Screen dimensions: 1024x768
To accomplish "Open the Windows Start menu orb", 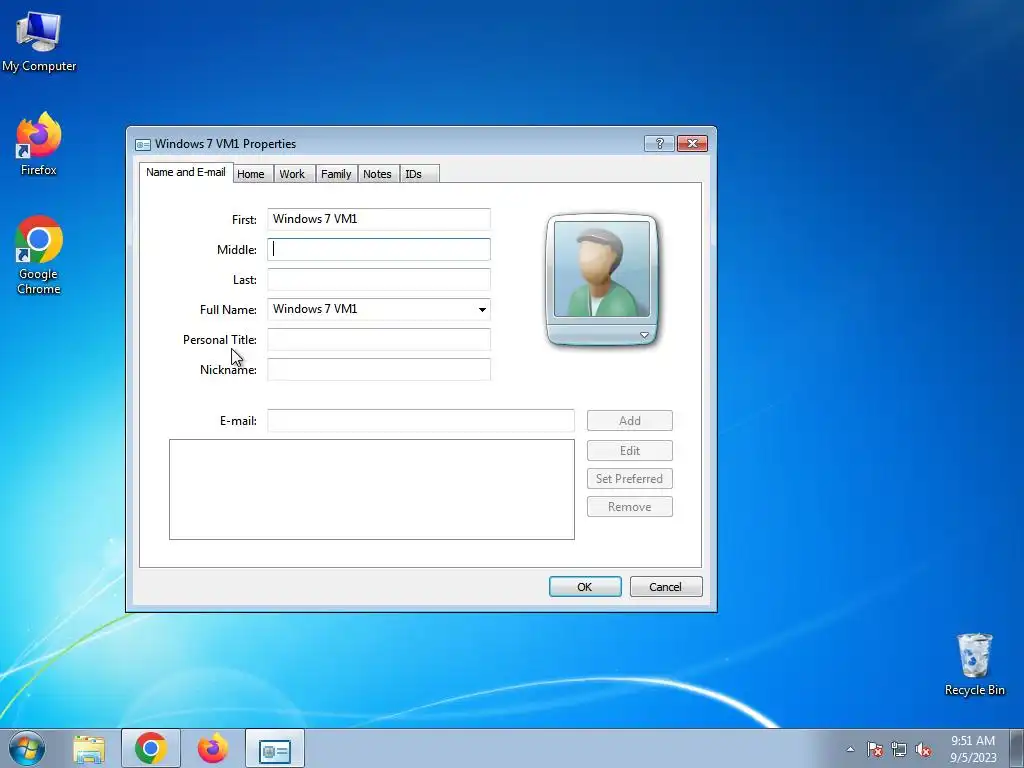I will click(27, 748).
